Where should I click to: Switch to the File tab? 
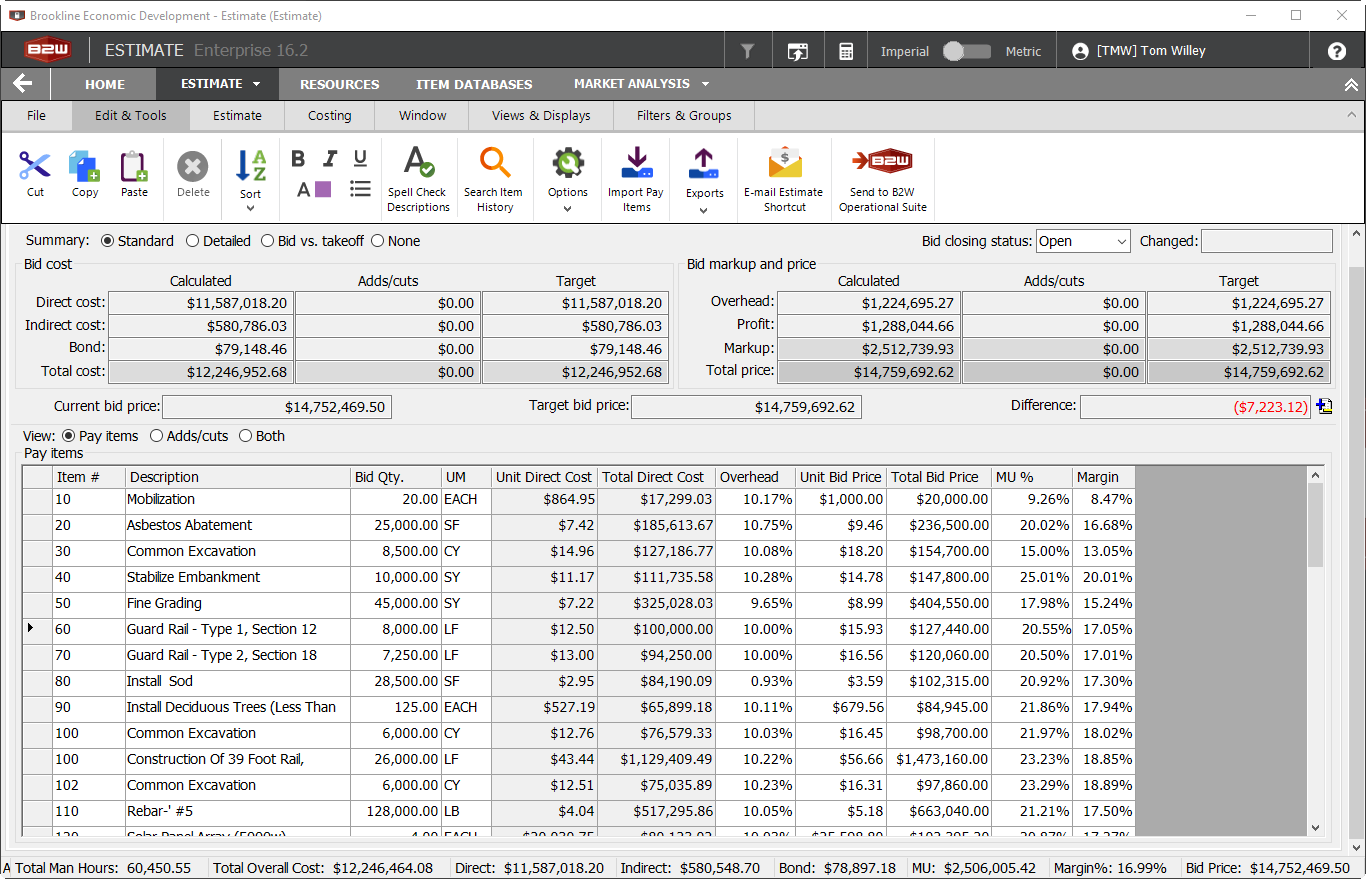(36, 115)
